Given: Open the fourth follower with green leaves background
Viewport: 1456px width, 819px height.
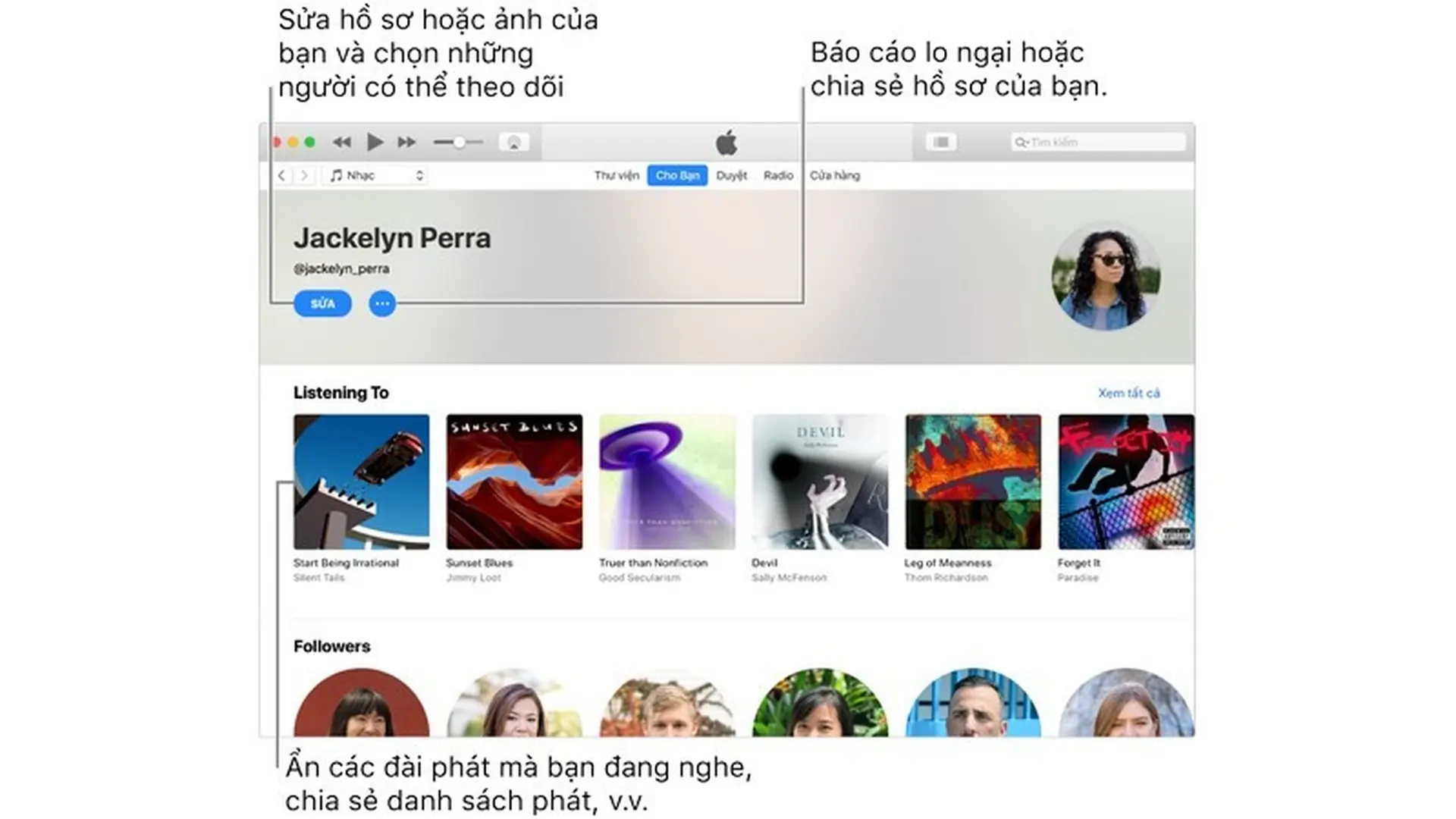Looking at the screenshot, I should (x=820, y=702).
